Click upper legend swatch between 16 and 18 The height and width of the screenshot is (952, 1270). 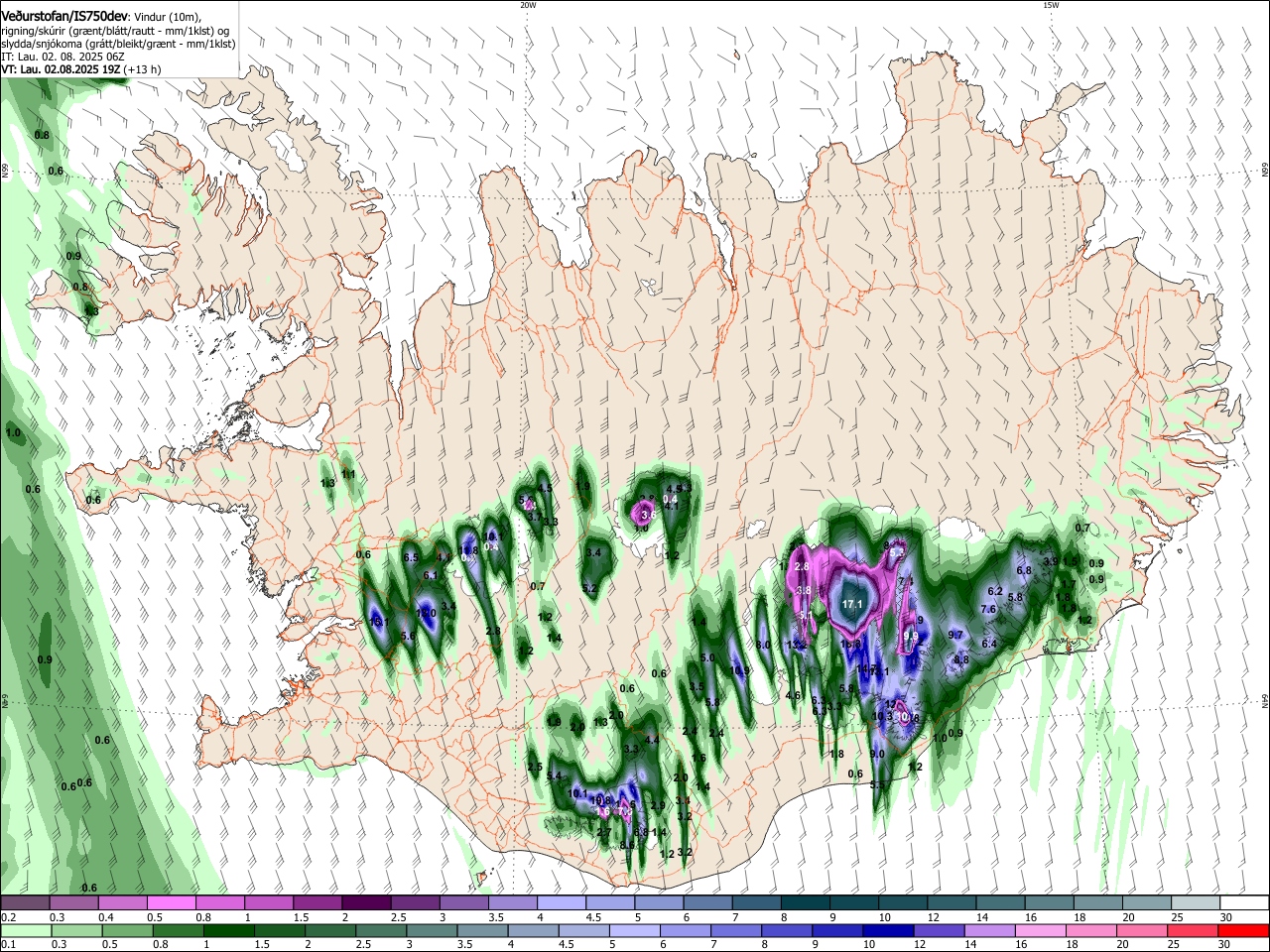click(x=1050, y=902)
